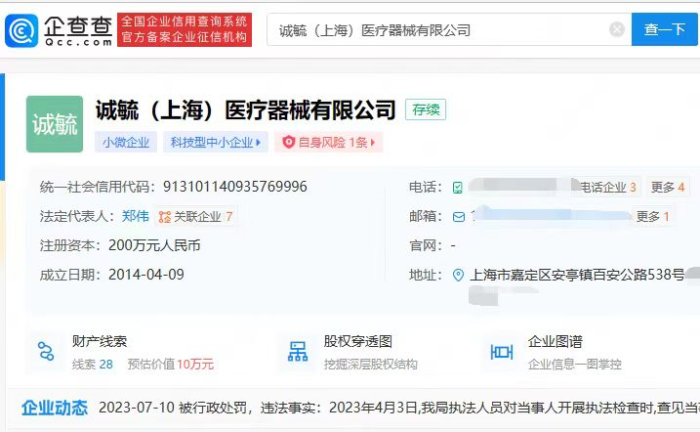700x432 pixels.
Task: Click the address location pin icon
Action: (458, 274)
